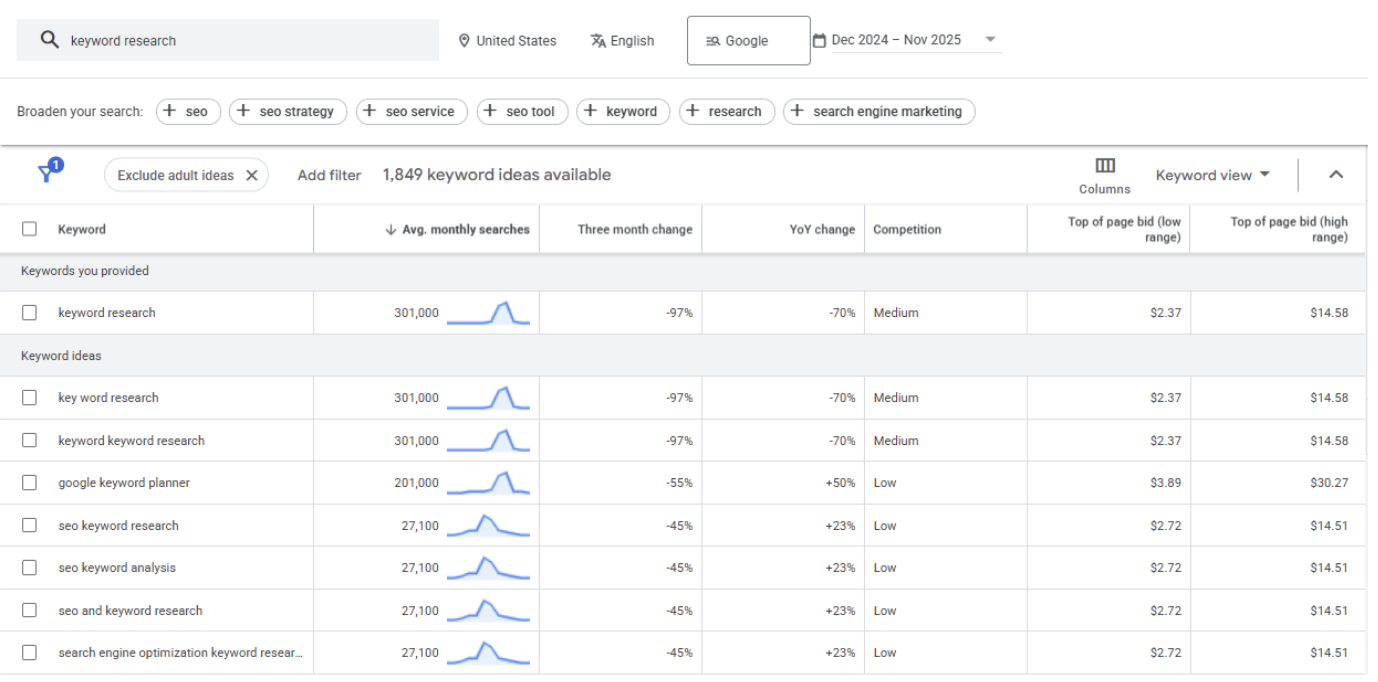Toggle the select-all keywords checkbox
Image resolution: width=1378 pixels, height=682 pixels.
pyautogui.click(x=28, y=228)
